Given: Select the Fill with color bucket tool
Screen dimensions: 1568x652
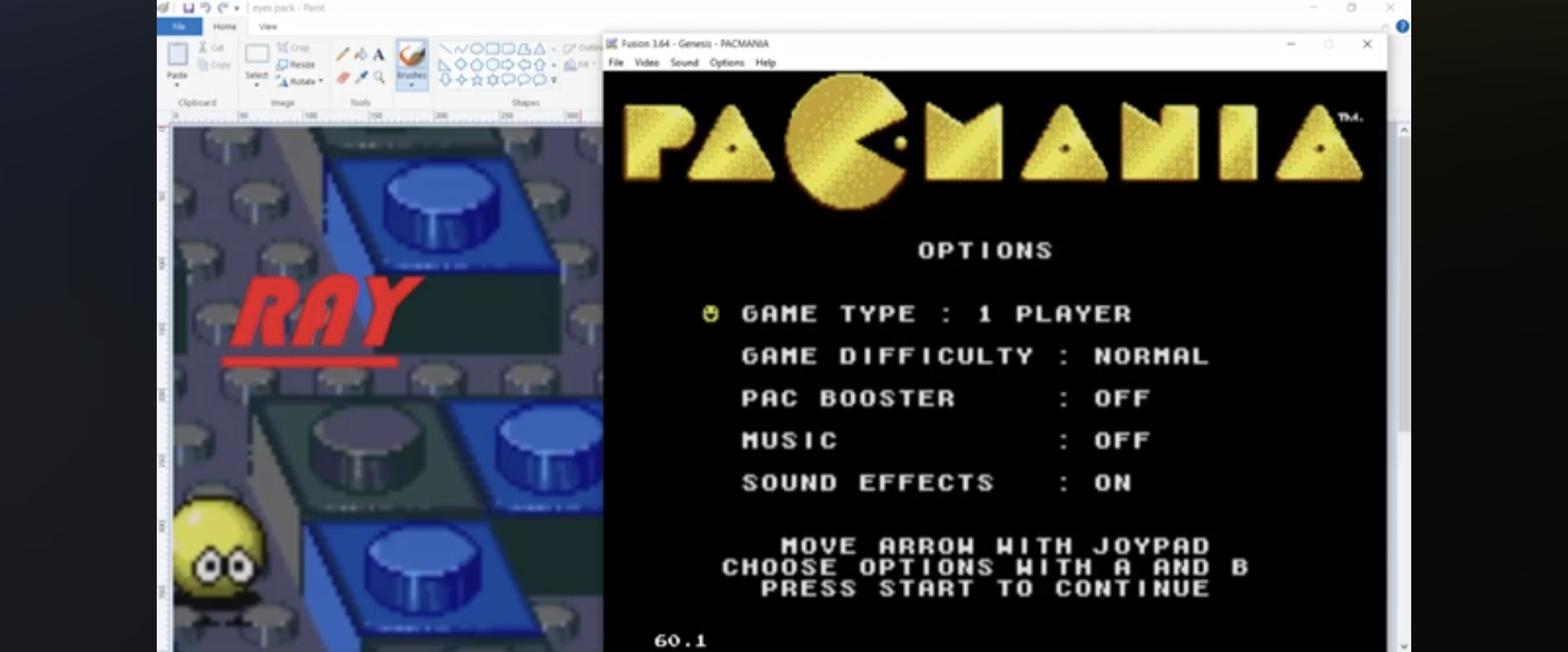Looking at the screenshot, I should (x=361, y=54).
